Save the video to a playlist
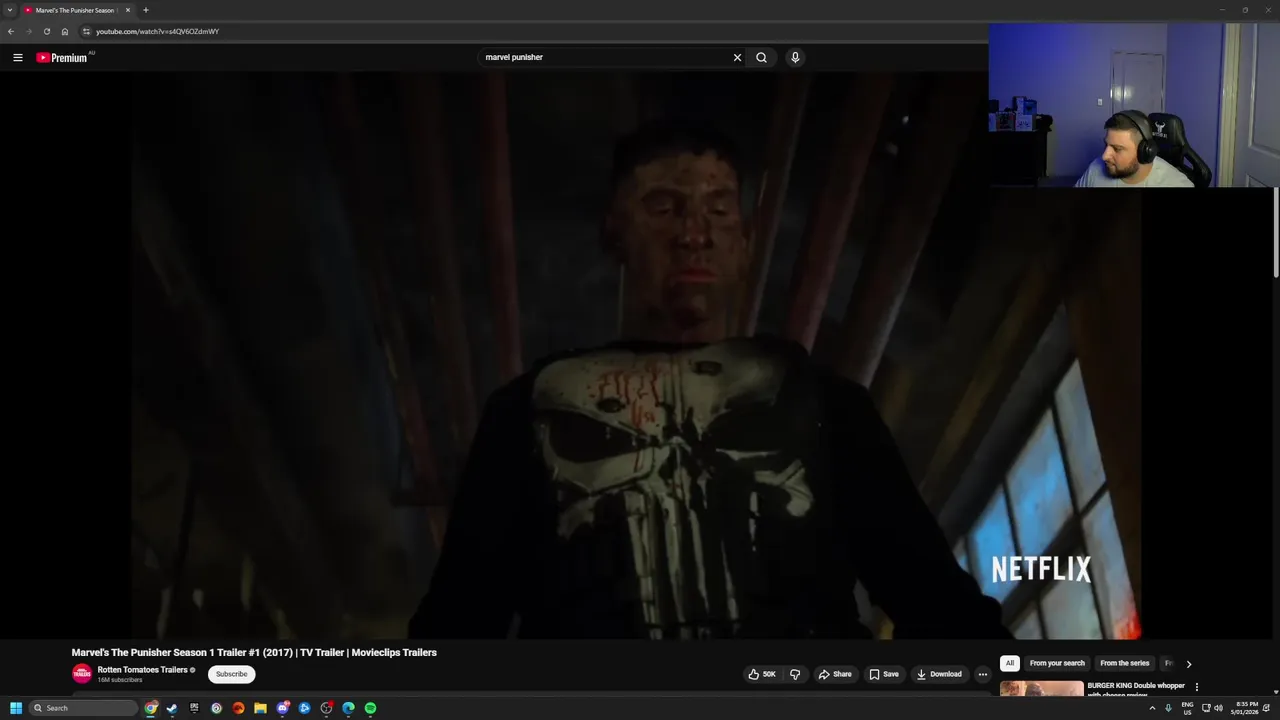The height and width of the screenshot is (720, 1280). [x=885, y=674]
